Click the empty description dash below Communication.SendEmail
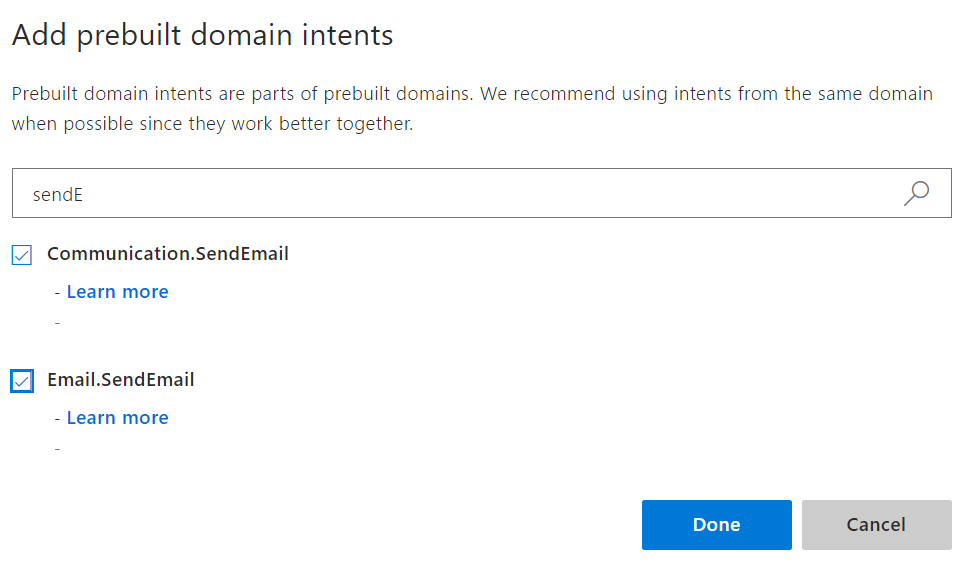This screenshot has width=976, height=569. pyautogui.click(x=57, y=322)
